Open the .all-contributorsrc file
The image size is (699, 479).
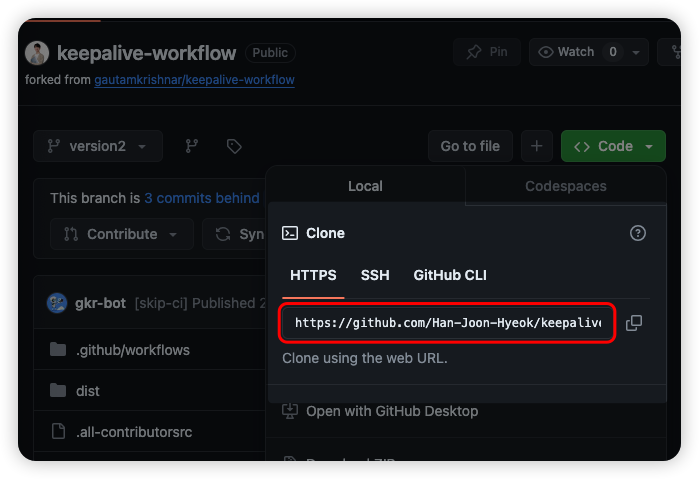pyautogui.click(x=134, y=432)
